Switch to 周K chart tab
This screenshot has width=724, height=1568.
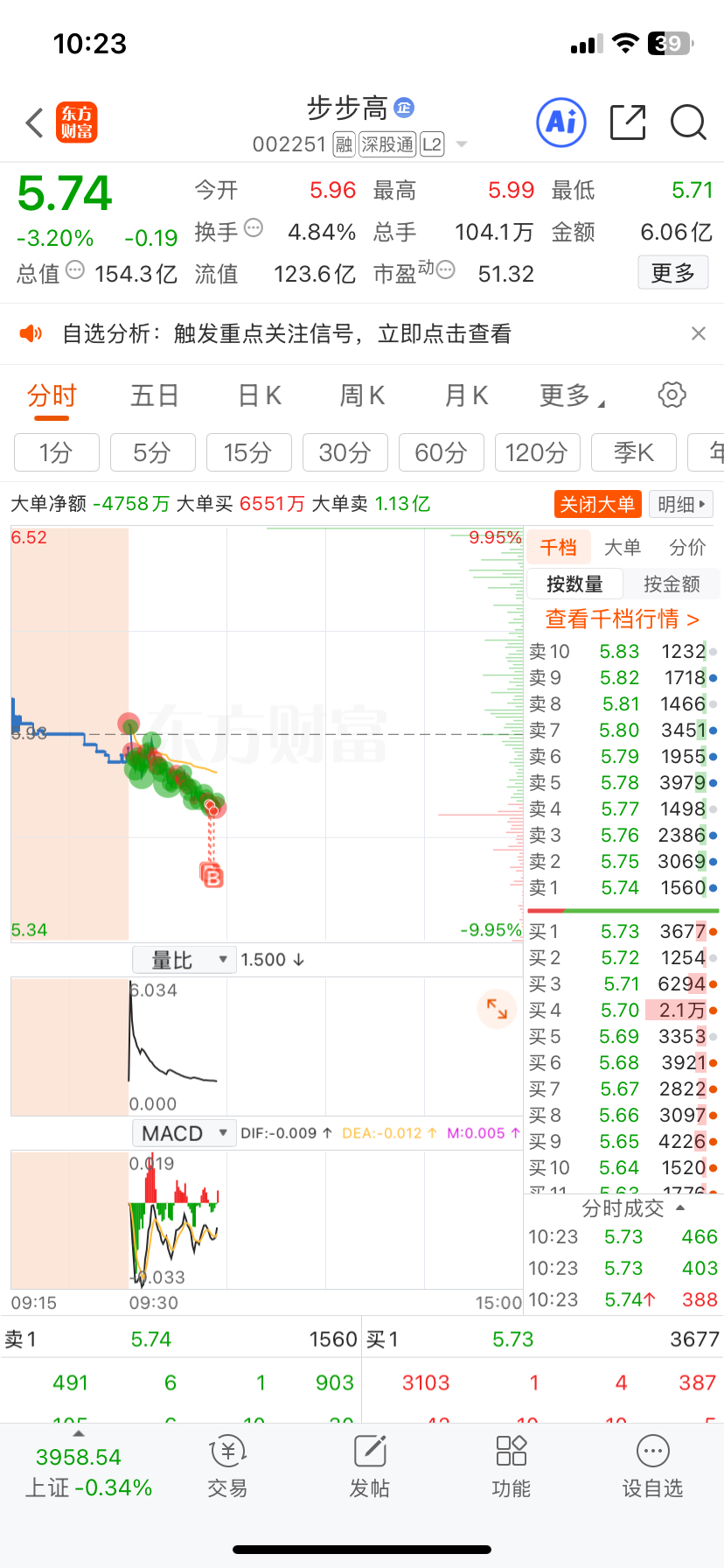362,395
